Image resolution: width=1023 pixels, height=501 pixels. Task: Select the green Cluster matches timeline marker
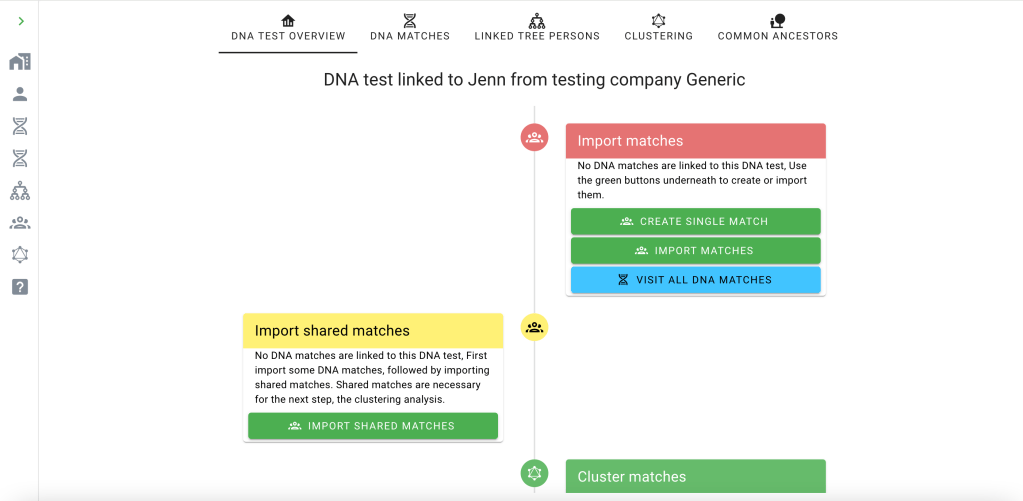534,473
